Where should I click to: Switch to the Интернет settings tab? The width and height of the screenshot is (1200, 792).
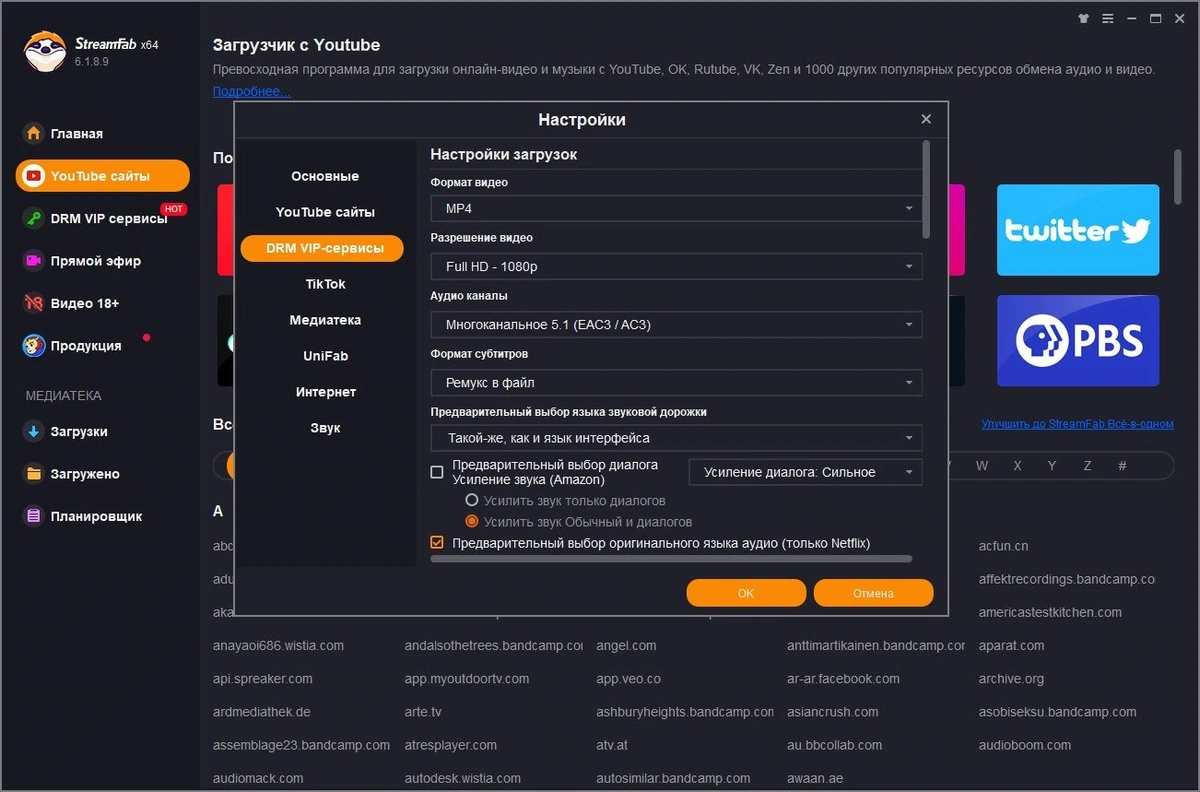tap(325, 392)
